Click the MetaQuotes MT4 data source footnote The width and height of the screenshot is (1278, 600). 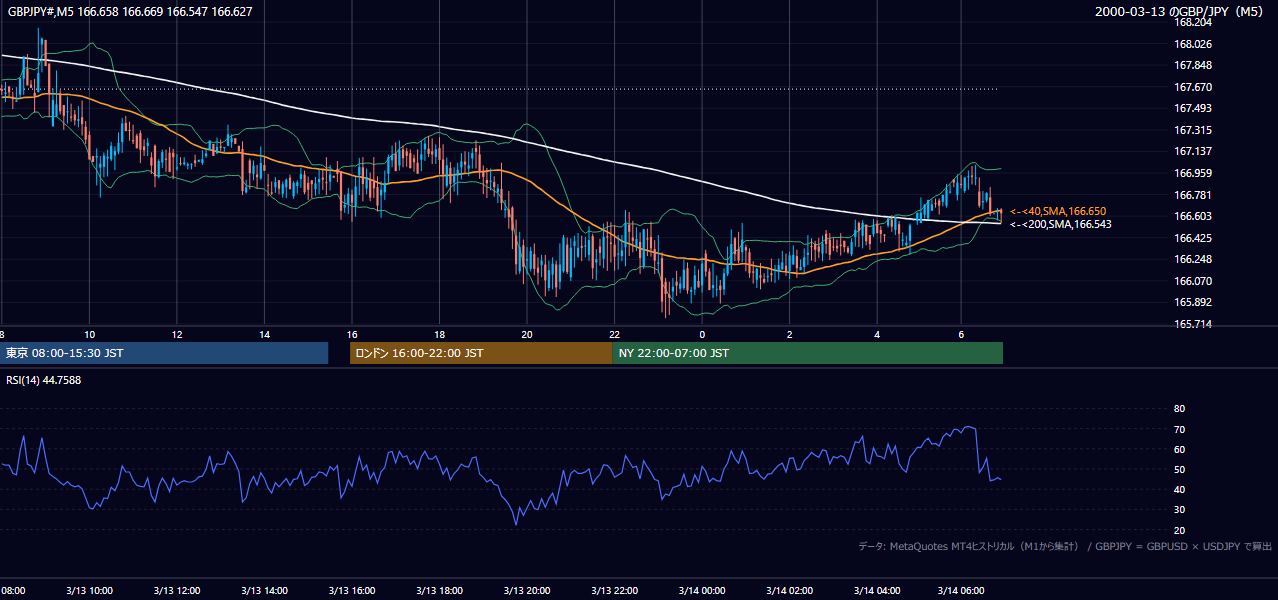(1065, 546)
